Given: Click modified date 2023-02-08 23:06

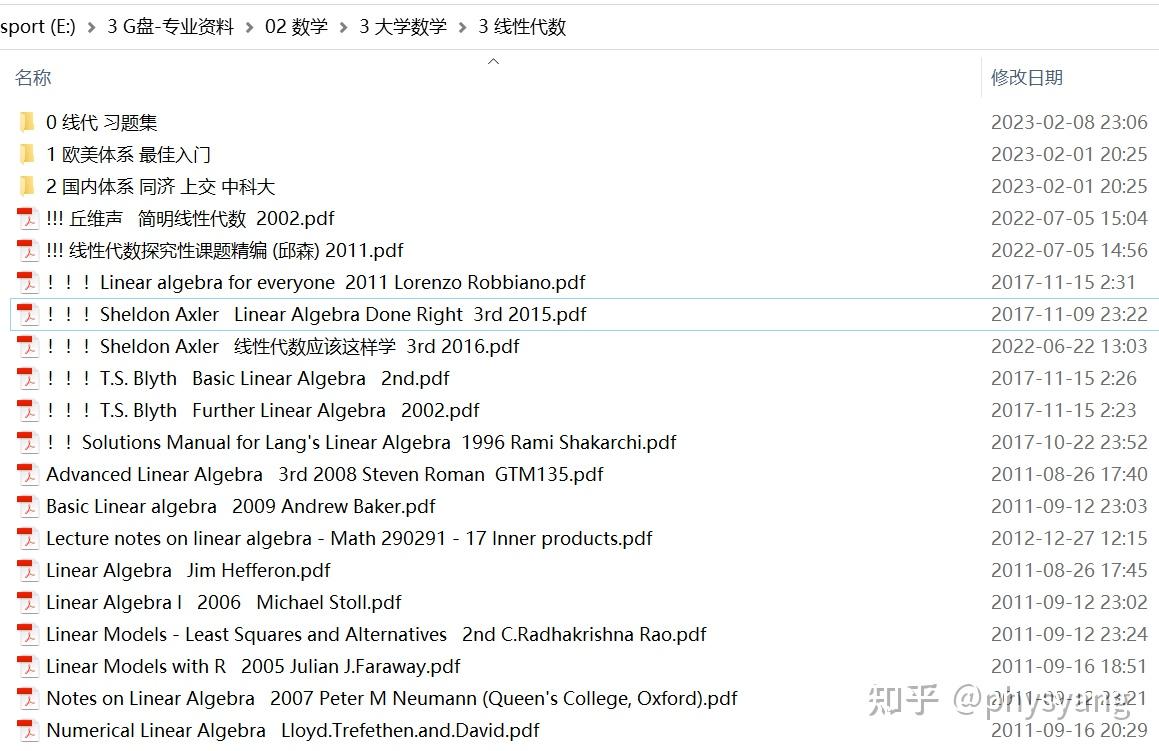Looking at the screenshot, I should (1069, 122).
